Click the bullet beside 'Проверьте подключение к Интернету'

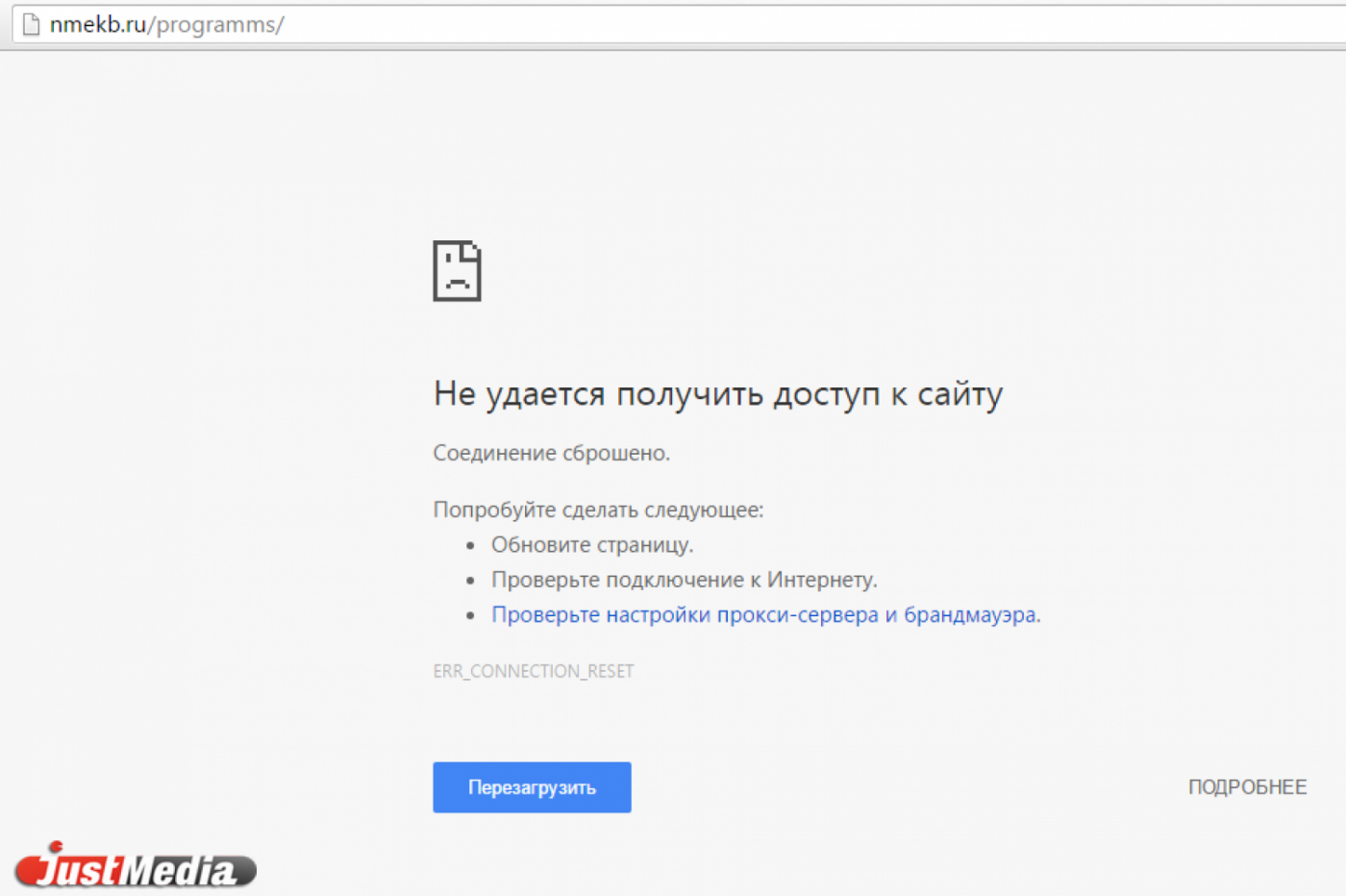point(468,579)
